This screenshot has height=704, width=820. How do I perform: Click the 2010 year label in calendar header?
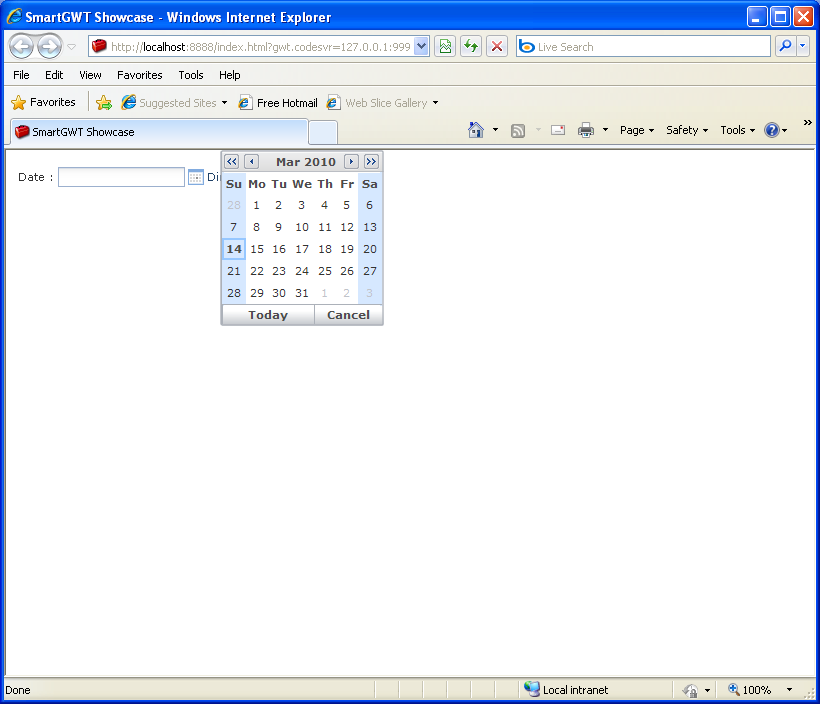(321, 162)
